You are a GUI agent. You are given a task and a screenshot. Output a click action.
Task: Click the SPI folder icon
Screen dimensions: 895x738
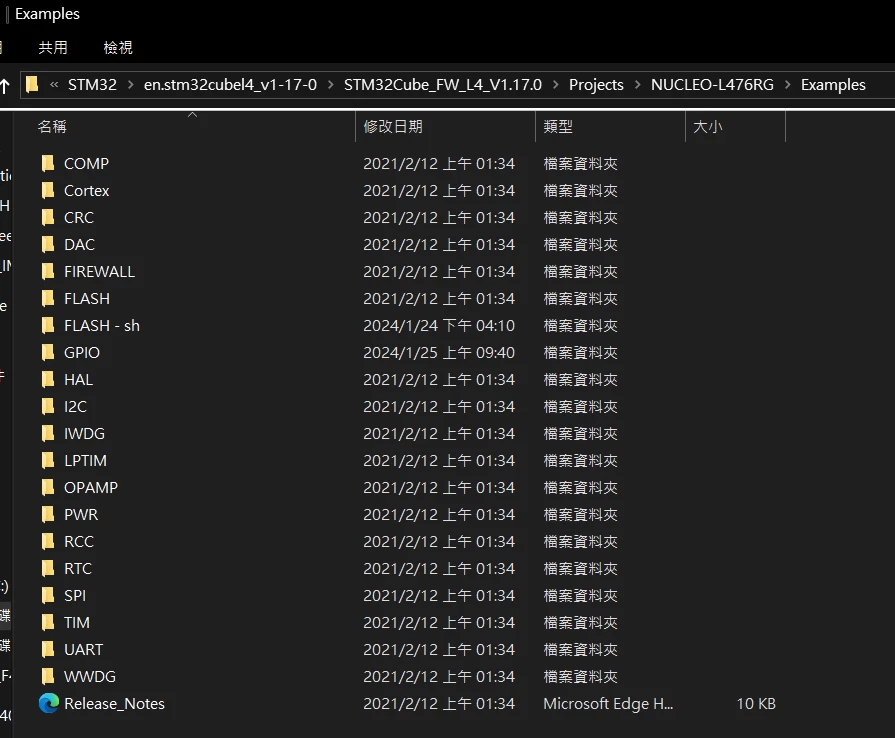pos(48,596)
